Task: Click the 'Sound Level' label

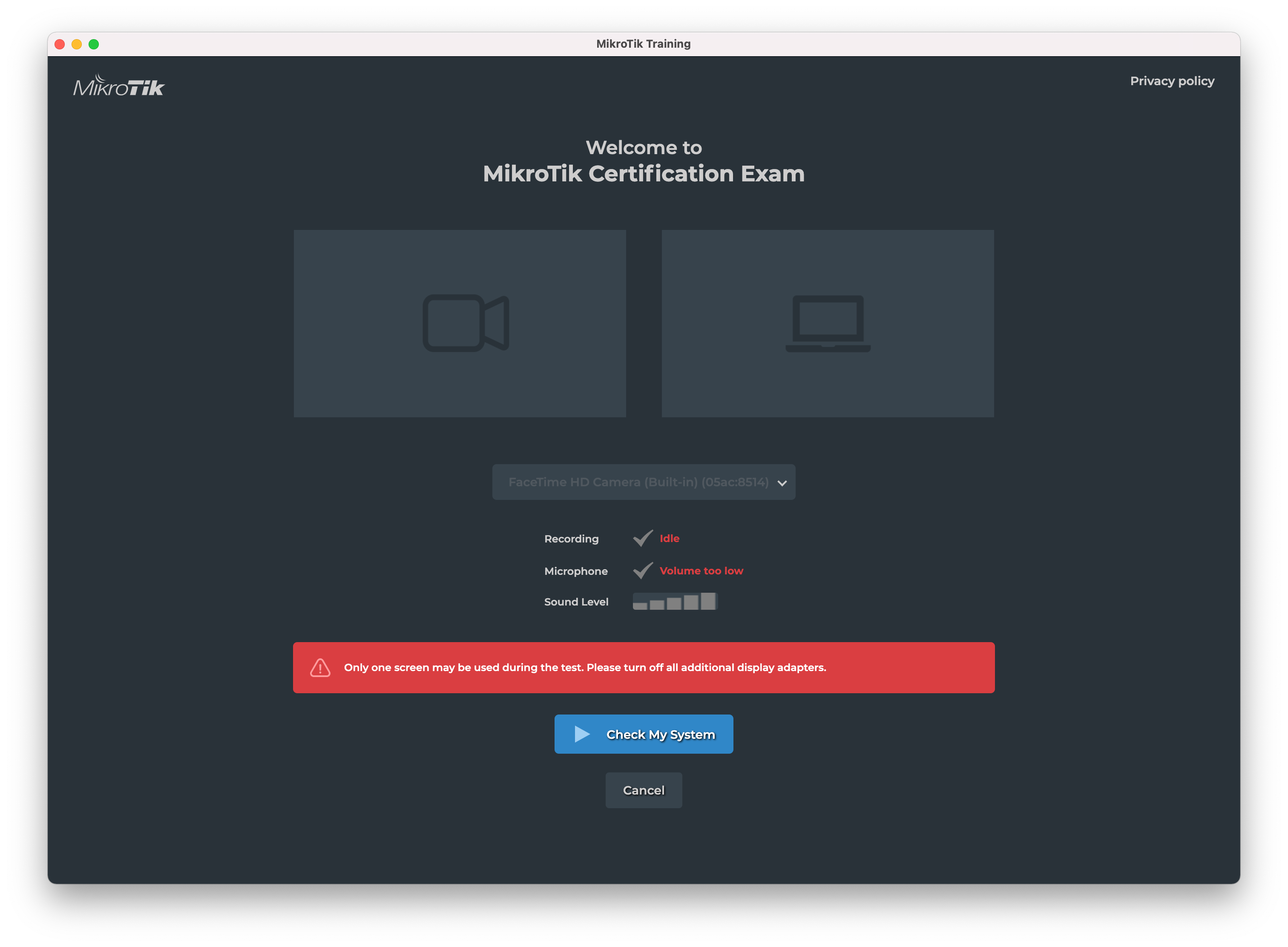Action: (576, 602)
